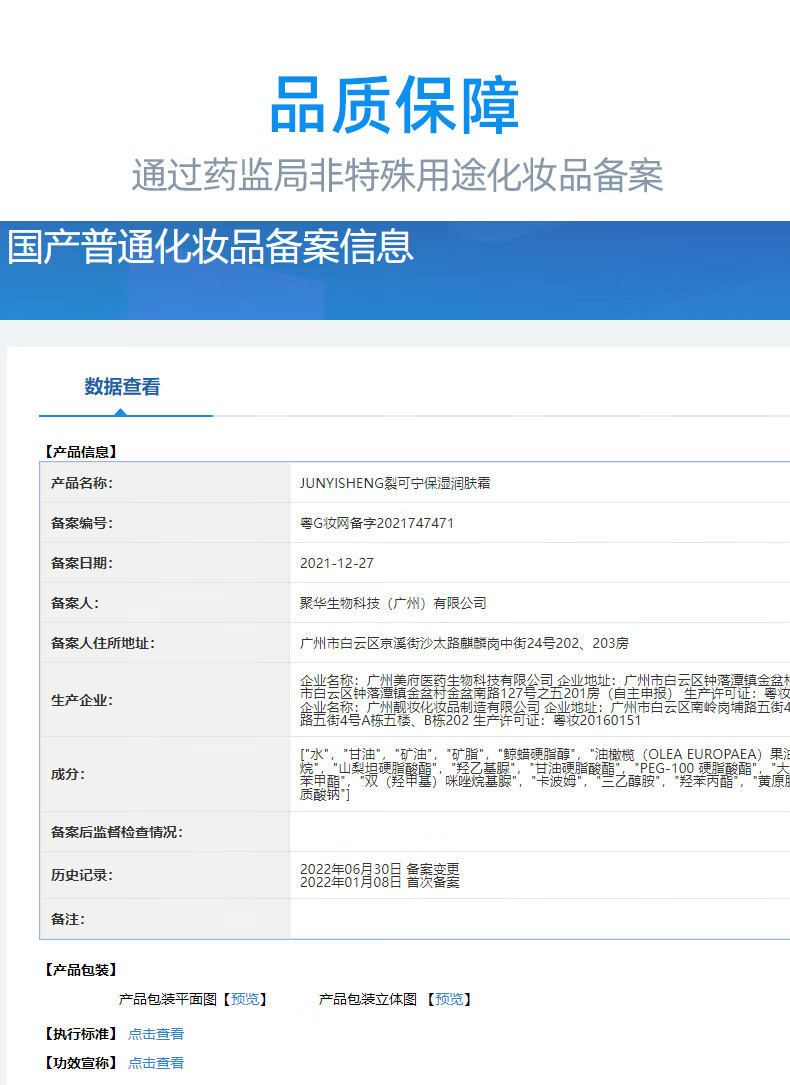Click the 生产企业 row label
Screen dimensions: 790x1085
82,700
